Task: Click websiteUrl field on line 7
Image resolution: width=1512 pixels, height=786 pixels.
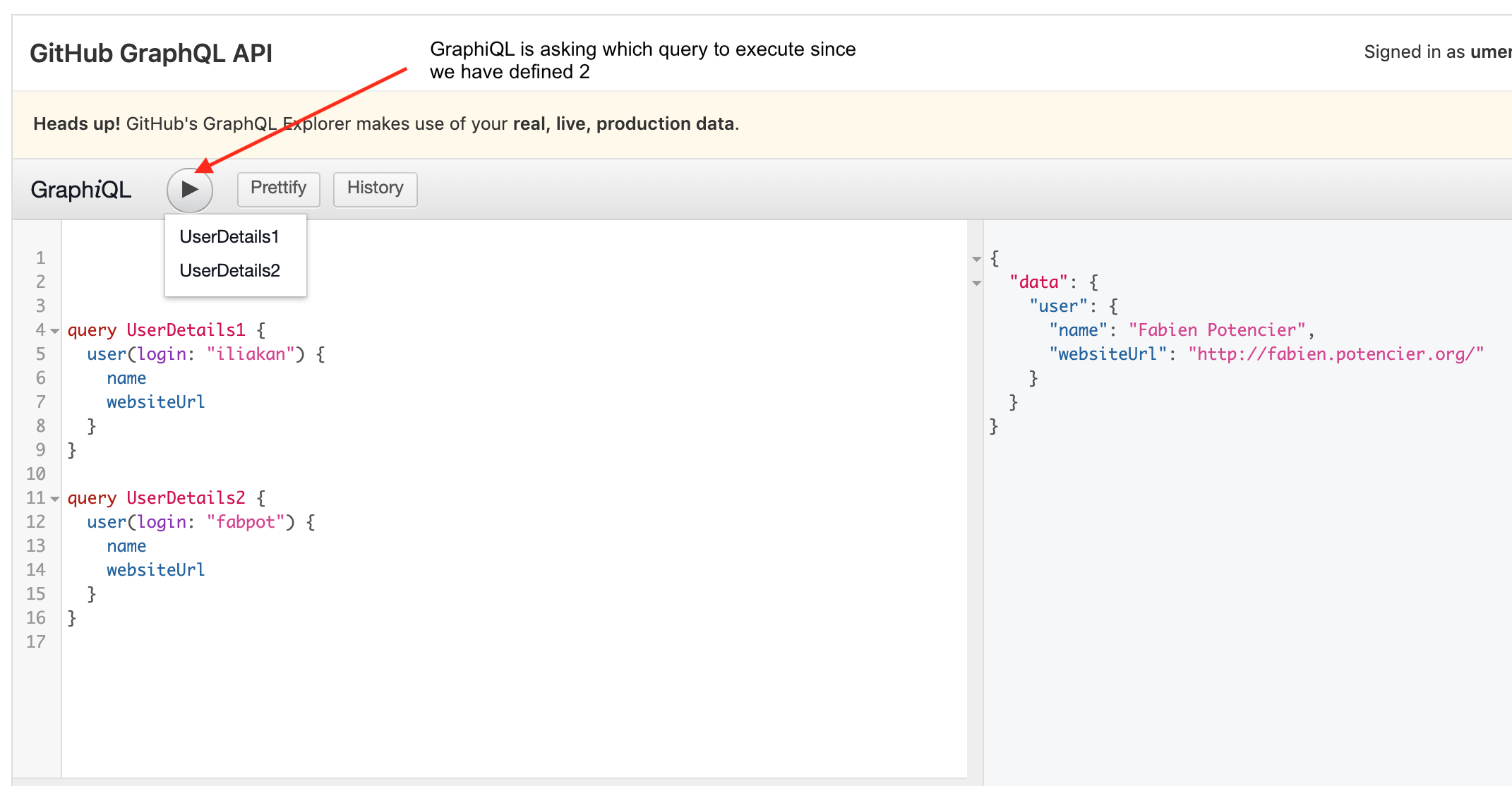Action: coord(155,402)
